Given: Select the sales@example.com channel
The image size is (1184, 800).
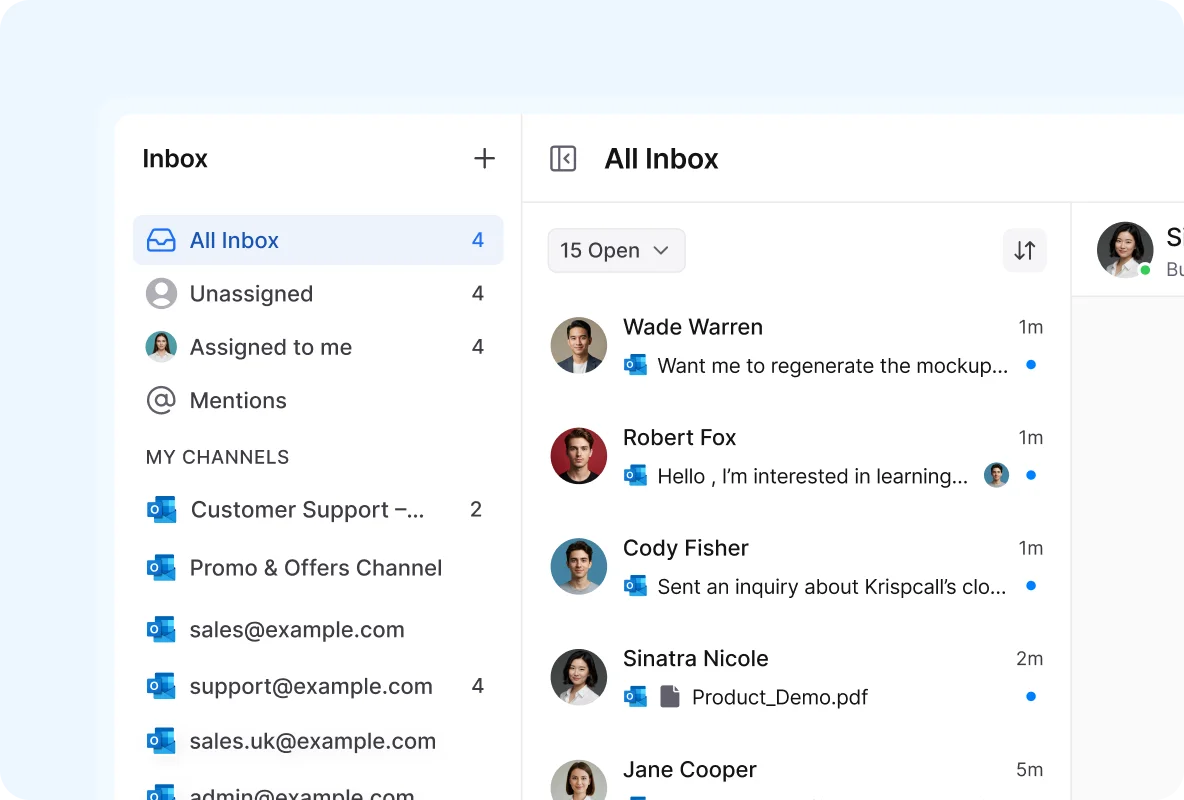Looking at the screenshot, I should coord(318,629).
